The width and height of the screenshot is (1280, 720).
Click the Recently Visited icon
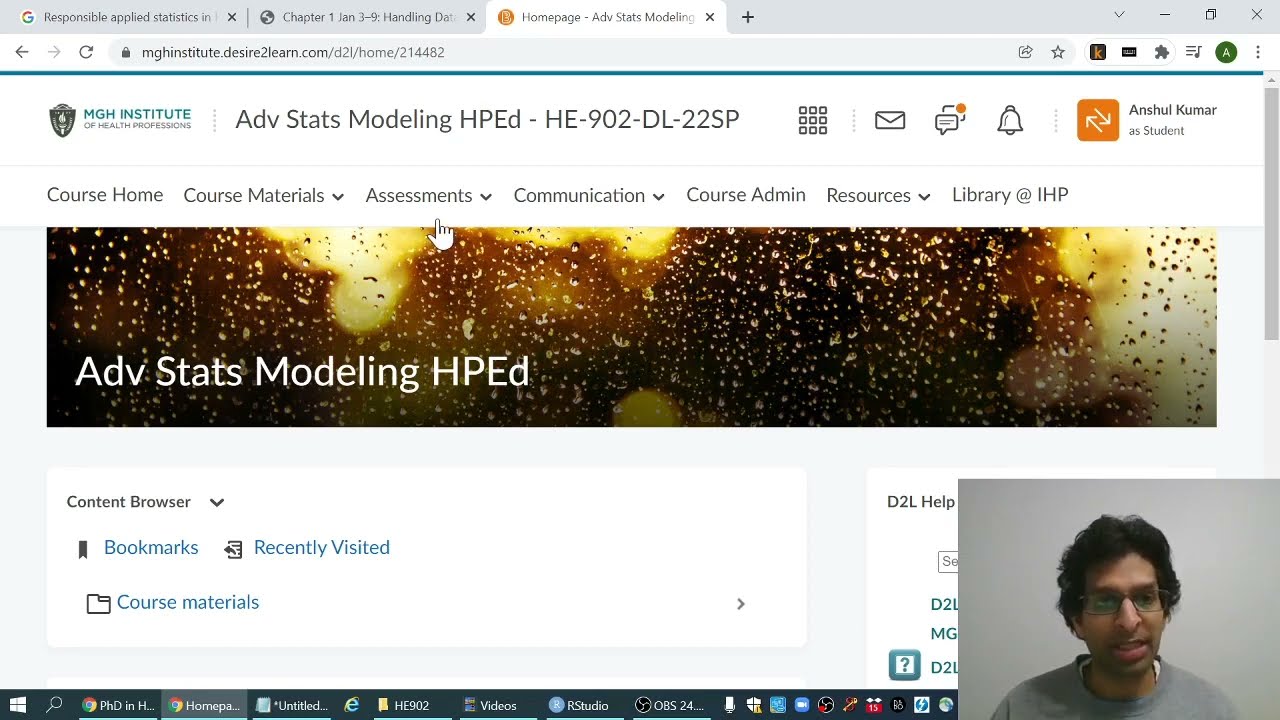[233, 549]
